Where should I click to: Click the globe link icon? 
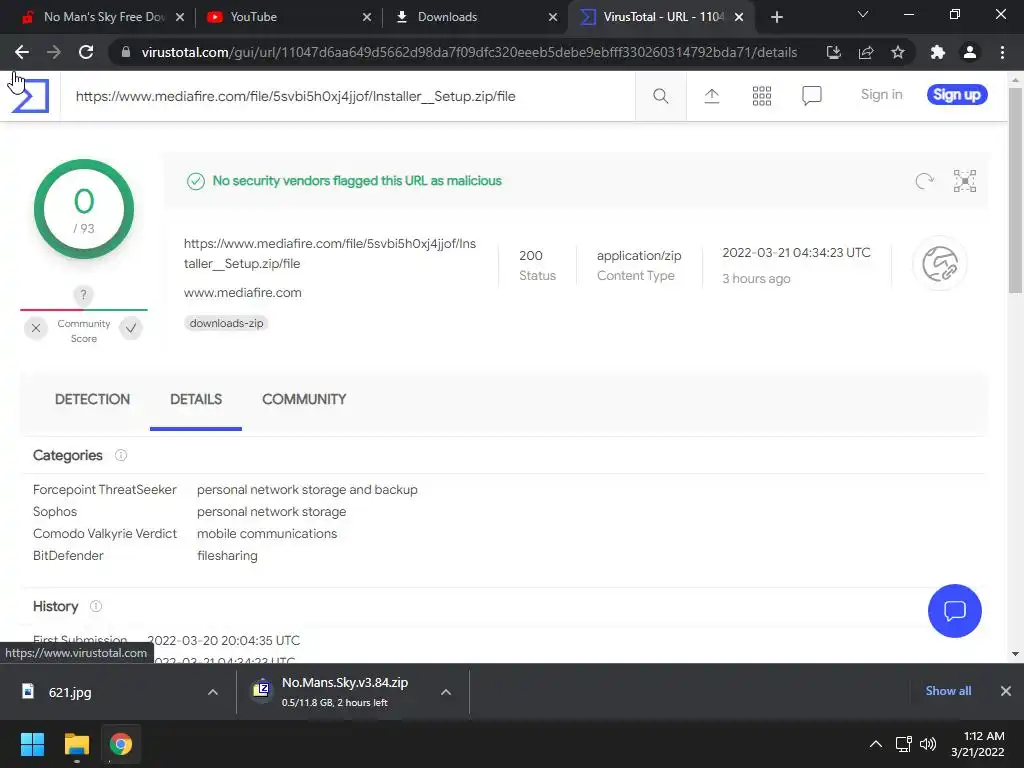(x=940, y=264)
